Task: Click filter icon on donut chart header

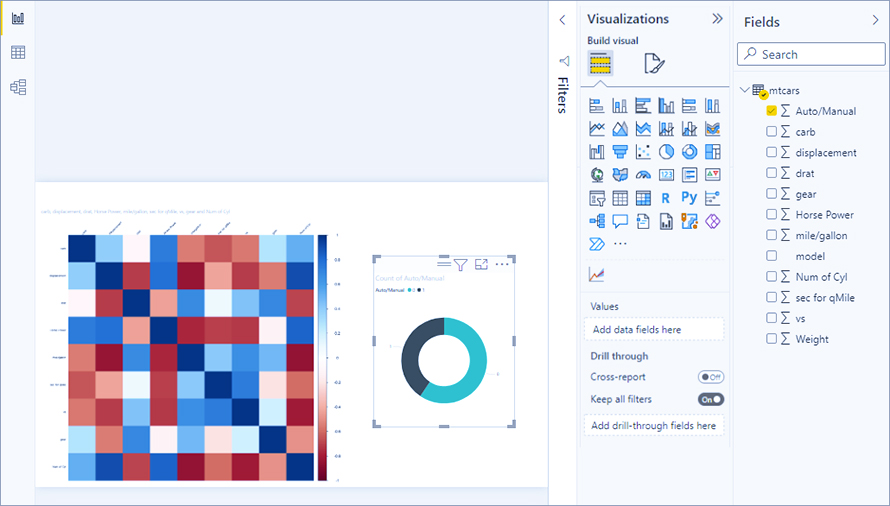Action: [x=460, y=265]
